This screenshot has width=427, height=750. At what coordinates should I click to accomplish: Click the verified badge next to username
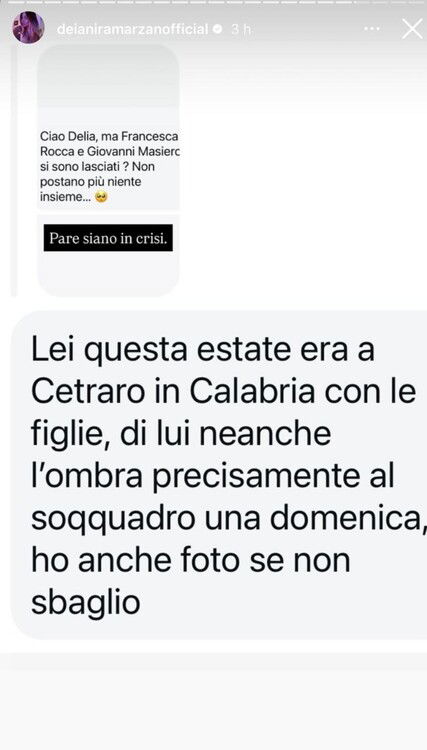click(217, 29)
